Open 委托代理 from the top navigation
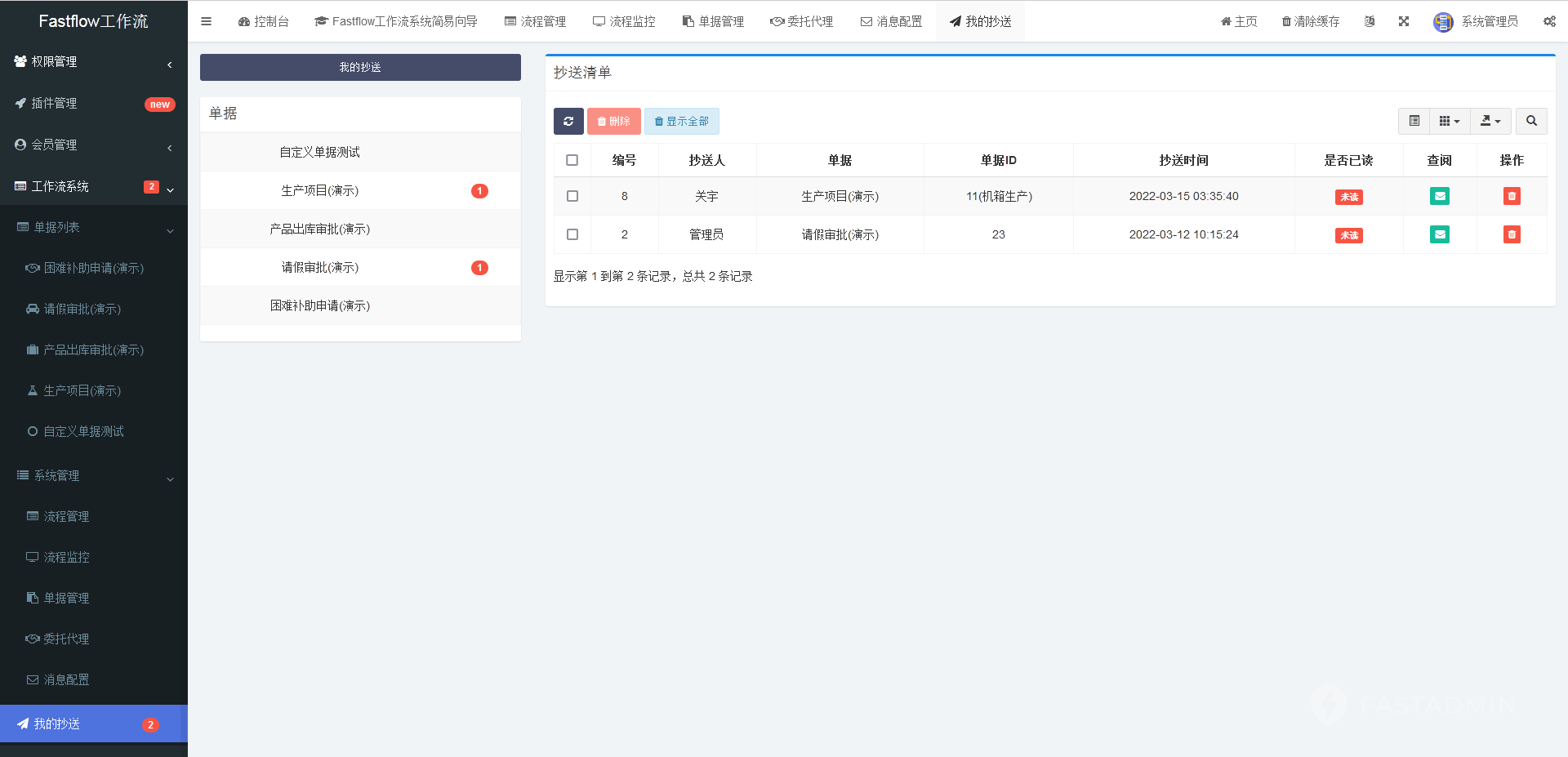Viewport: 1568px width, 757px height. click(802, 21)
